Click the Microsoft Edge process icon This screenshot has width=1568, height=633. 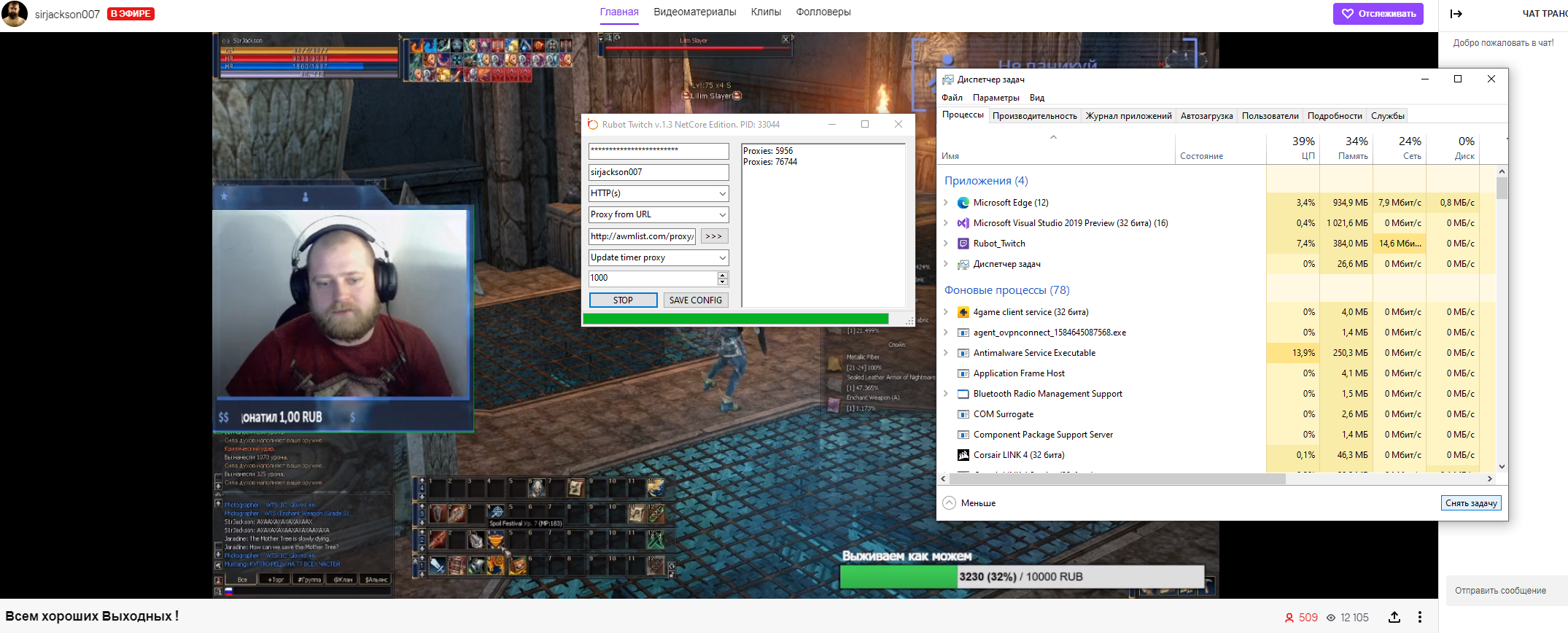[963, 203]
